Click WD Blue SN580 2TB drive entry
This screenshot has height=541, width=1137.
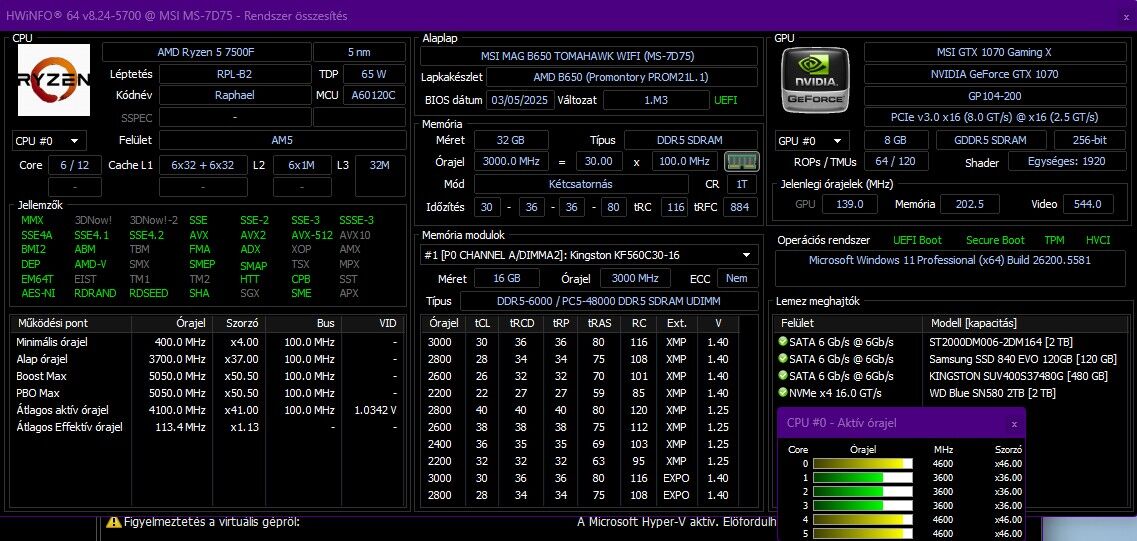(x=992, y=393)
